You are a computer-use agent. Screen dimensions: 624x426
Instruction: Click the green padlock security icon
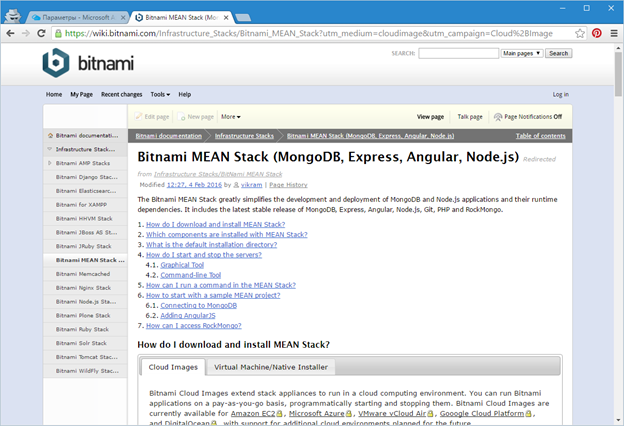click(58, 33)
